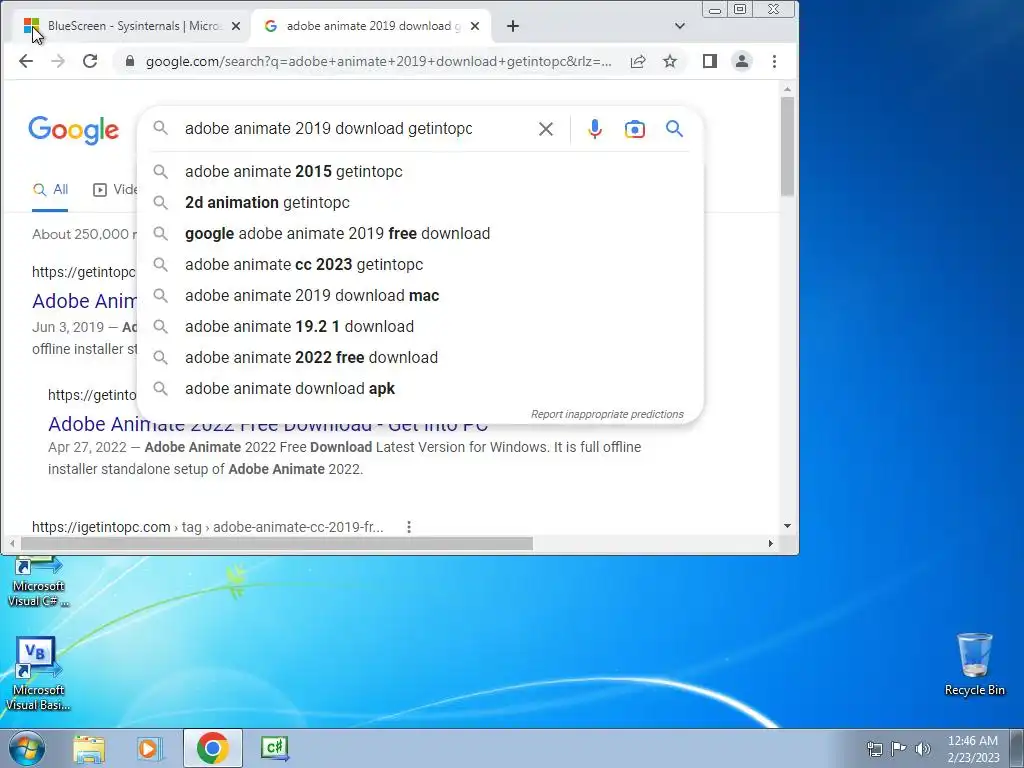Close the BlueScreen Sysinternals tab
Image resolution: width=1024 pixels, height=768 pixels.
pyautogui.click(x=236, y=26)
